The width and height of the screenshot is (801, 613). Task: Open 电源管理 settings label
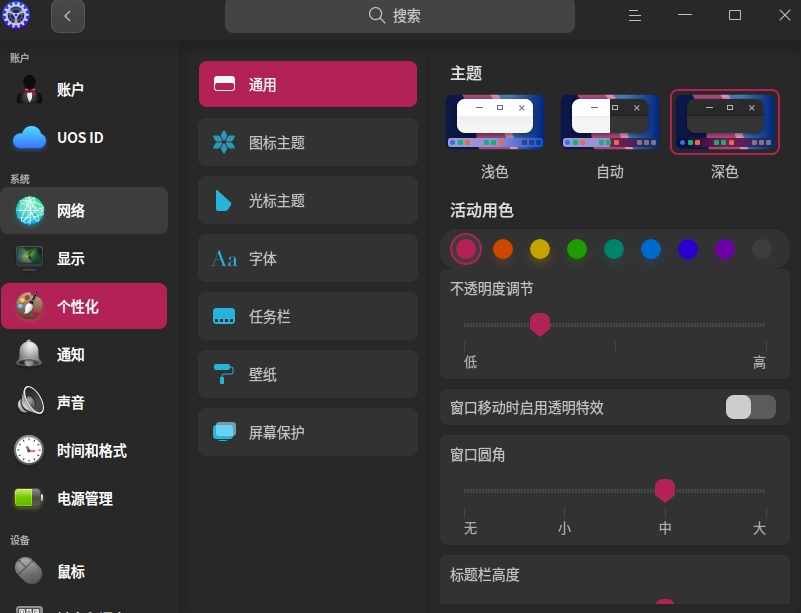point(85,499)
